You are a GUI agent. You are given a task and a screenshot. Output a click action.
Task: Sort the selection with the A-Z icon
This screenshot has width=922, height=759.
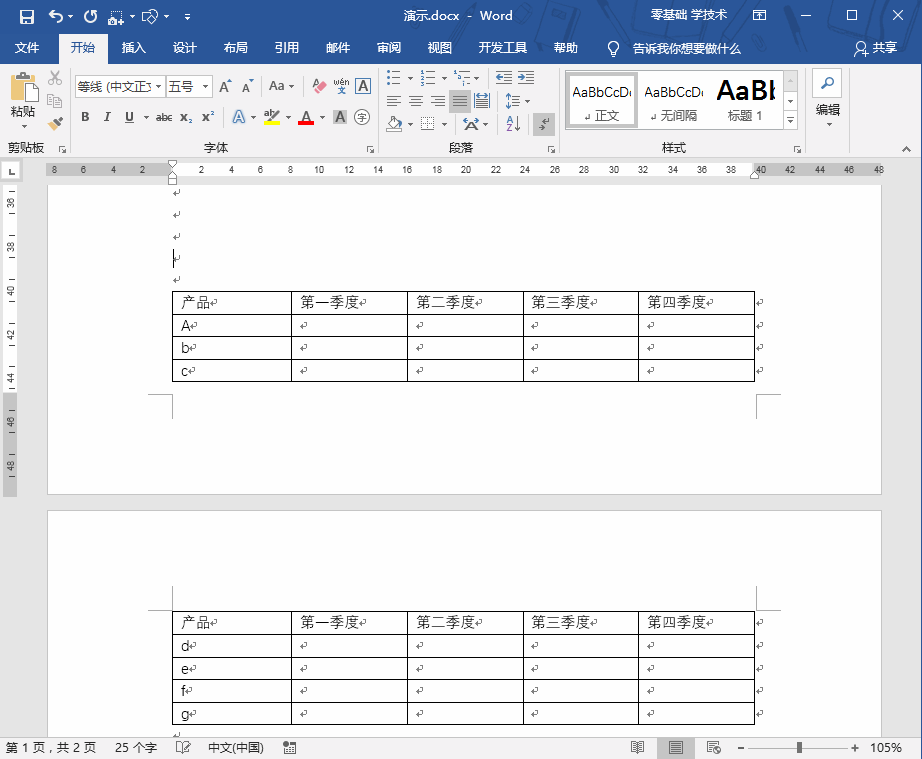tap(513, 123)
